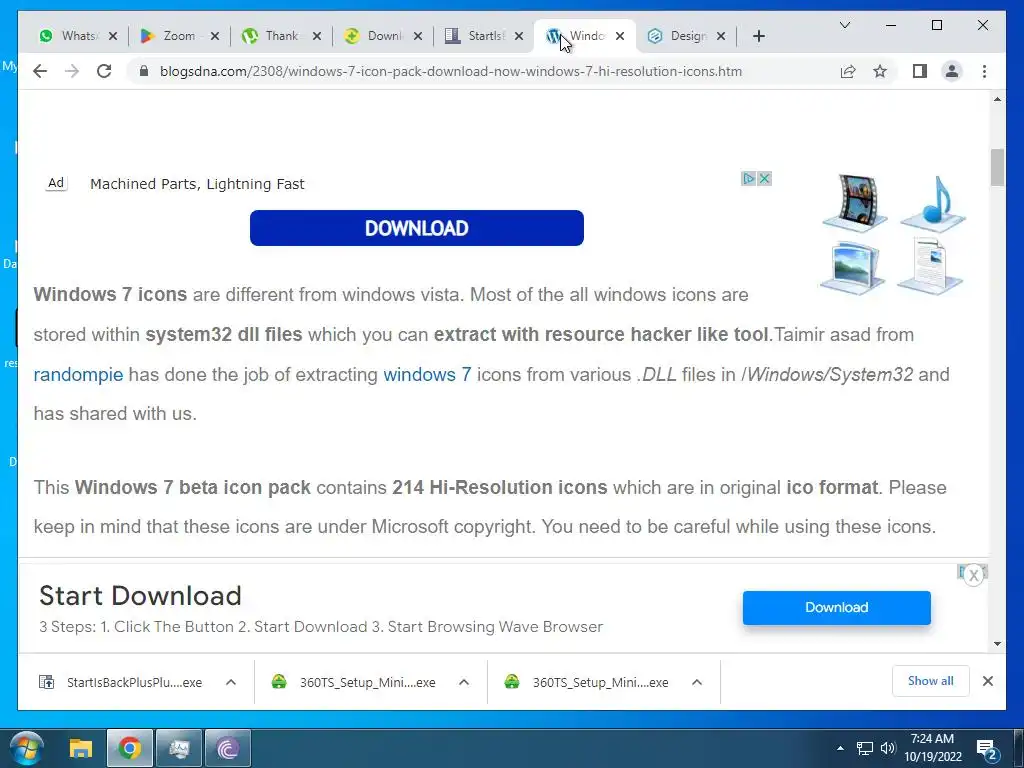Click the Windows 7 icons preview image

point(892,234)
